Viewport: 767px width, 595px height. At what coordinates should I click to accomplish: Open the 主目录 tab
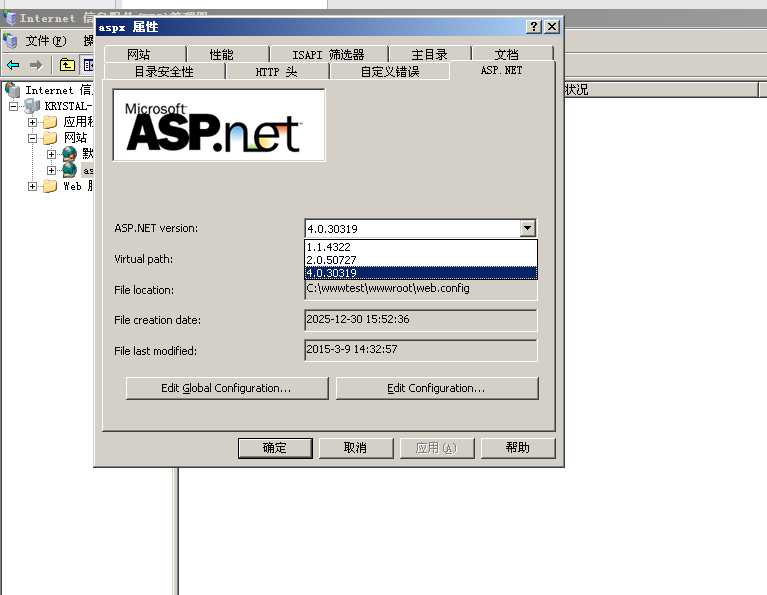click(x=430, y=54)
